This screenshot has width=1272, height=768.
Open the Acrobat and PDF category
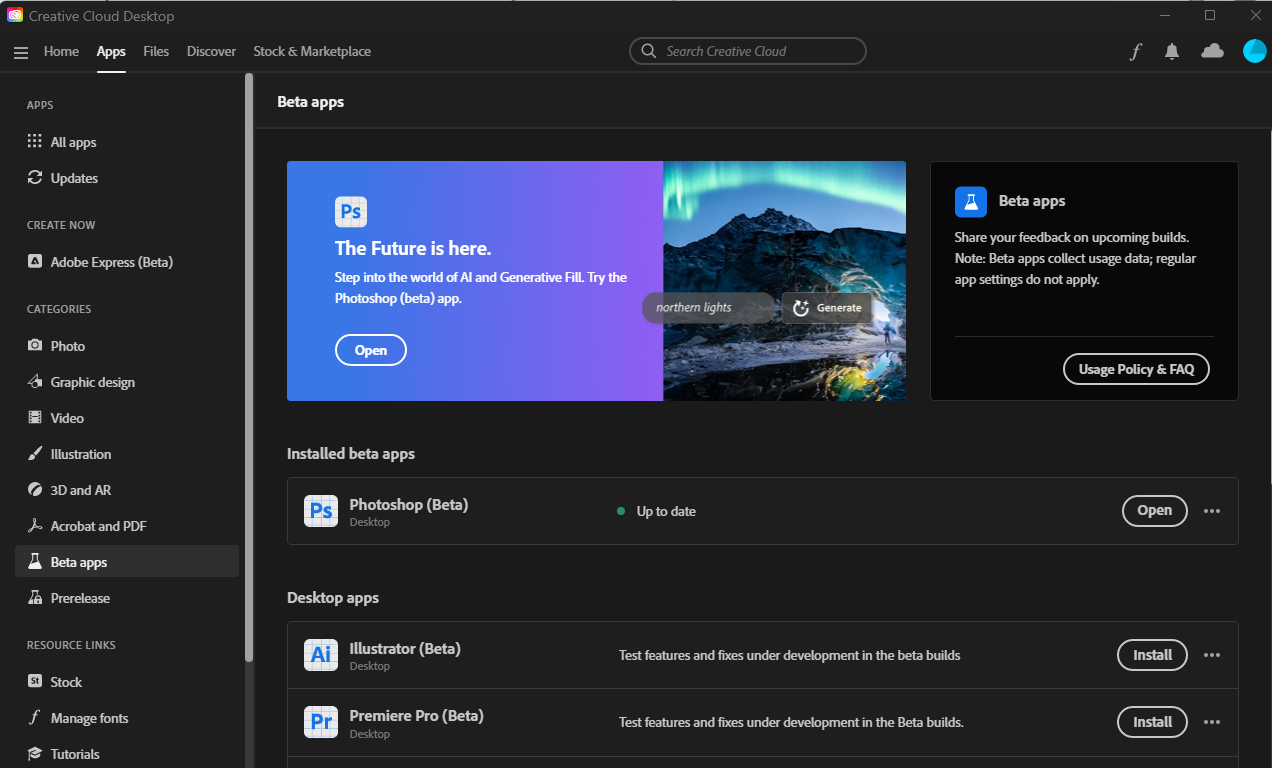[x=98, y=525]
